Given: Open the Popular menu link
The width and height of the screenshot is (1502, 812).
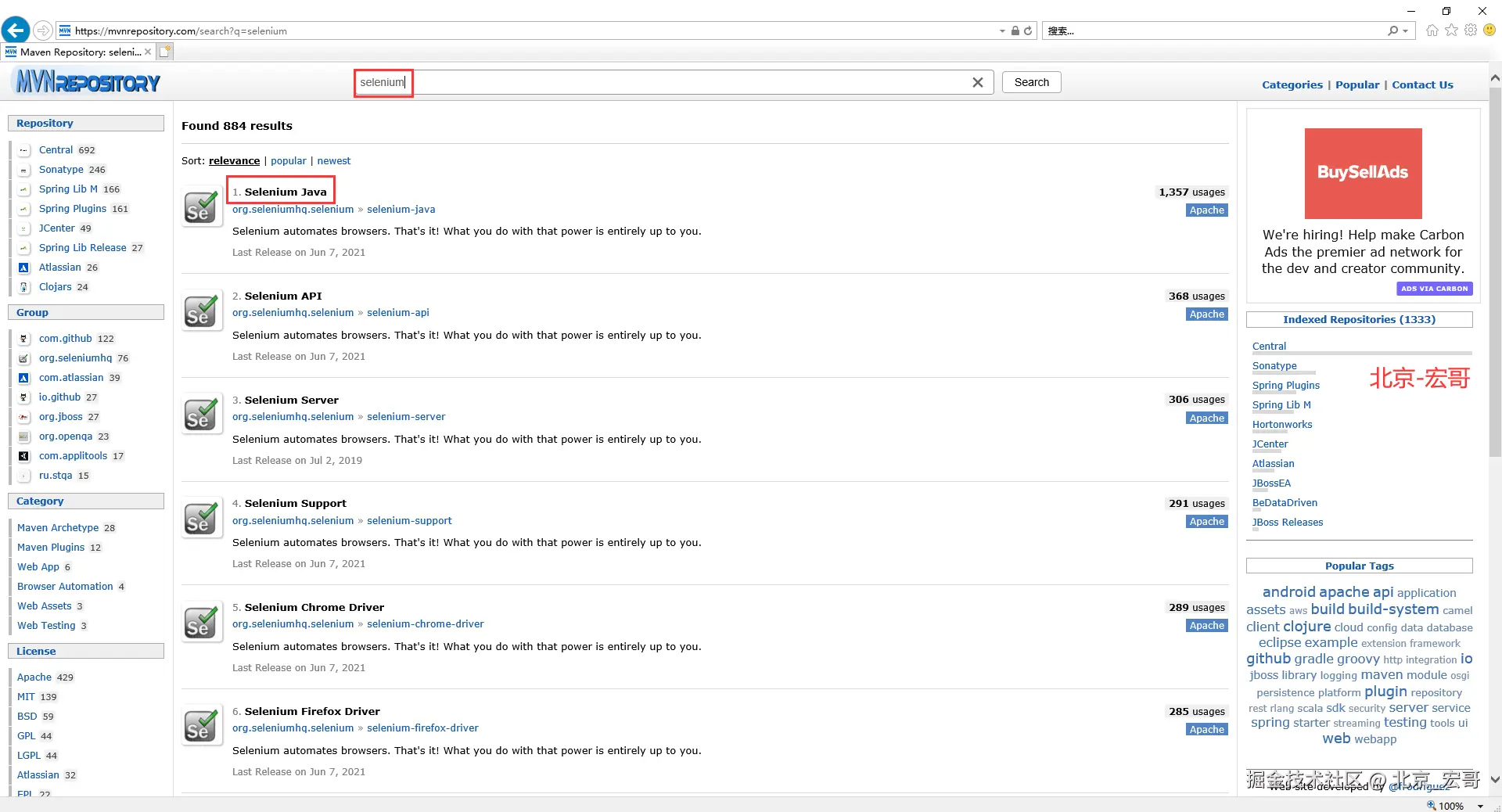Looking at the screenshot, I should [1357, 84].
